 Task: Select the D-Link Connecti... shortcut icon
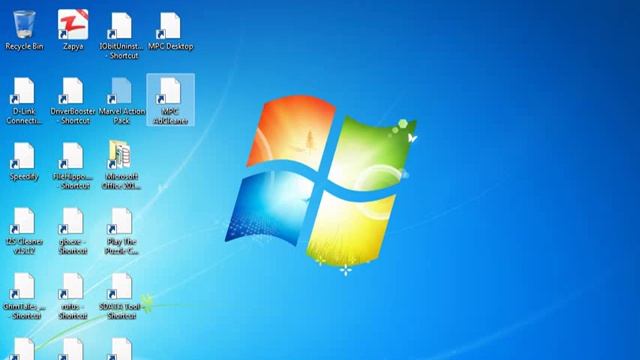point(24,100)
